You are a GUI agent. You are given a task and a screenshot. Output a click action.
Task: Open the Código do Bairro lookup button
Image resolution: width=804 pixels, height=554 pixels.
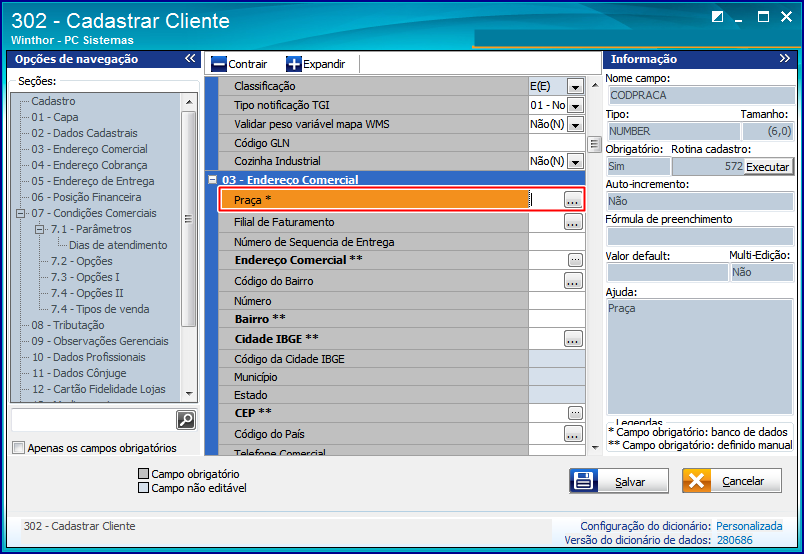[x=573, y=281]
